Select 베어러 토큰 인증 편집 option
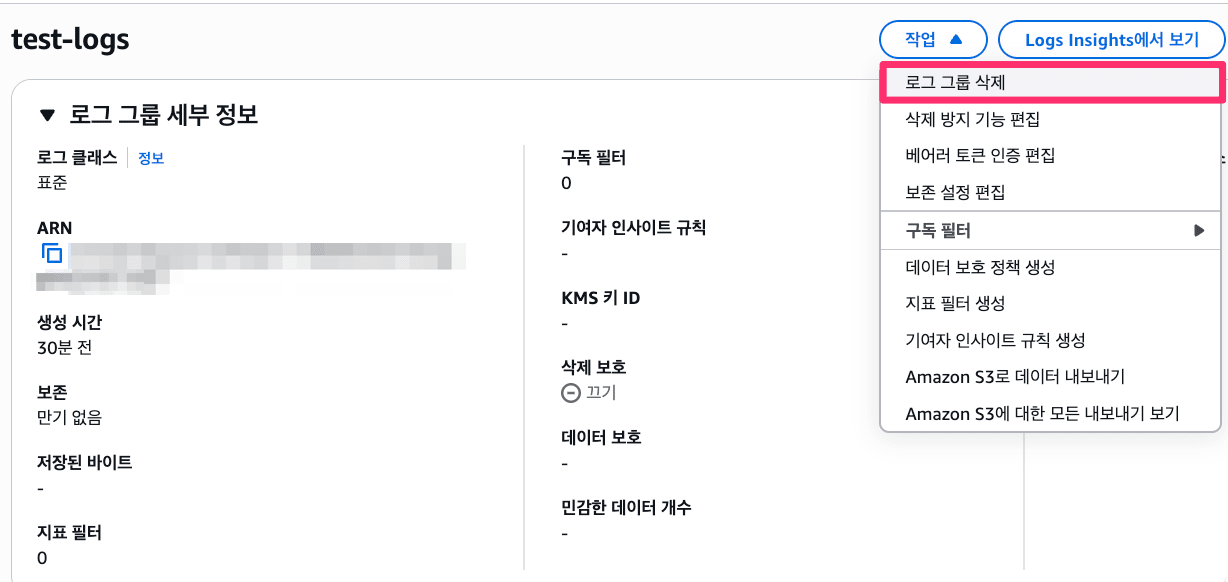Image resolution: width=1228 pixels, height=582 pixels. pos(980,155)
